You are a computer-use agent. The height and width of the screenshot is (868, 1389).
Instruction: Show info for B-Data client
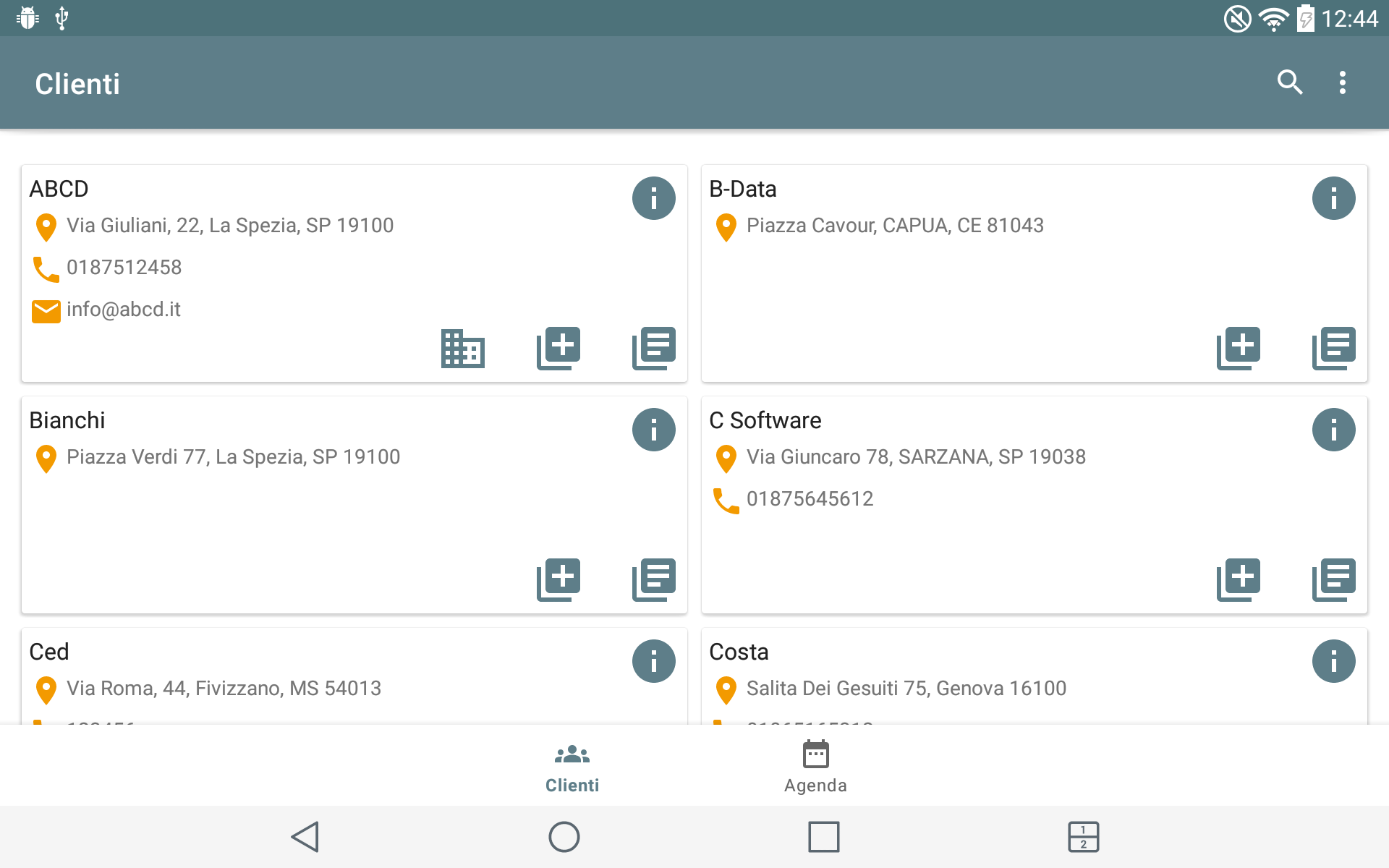click(1333, 198)
